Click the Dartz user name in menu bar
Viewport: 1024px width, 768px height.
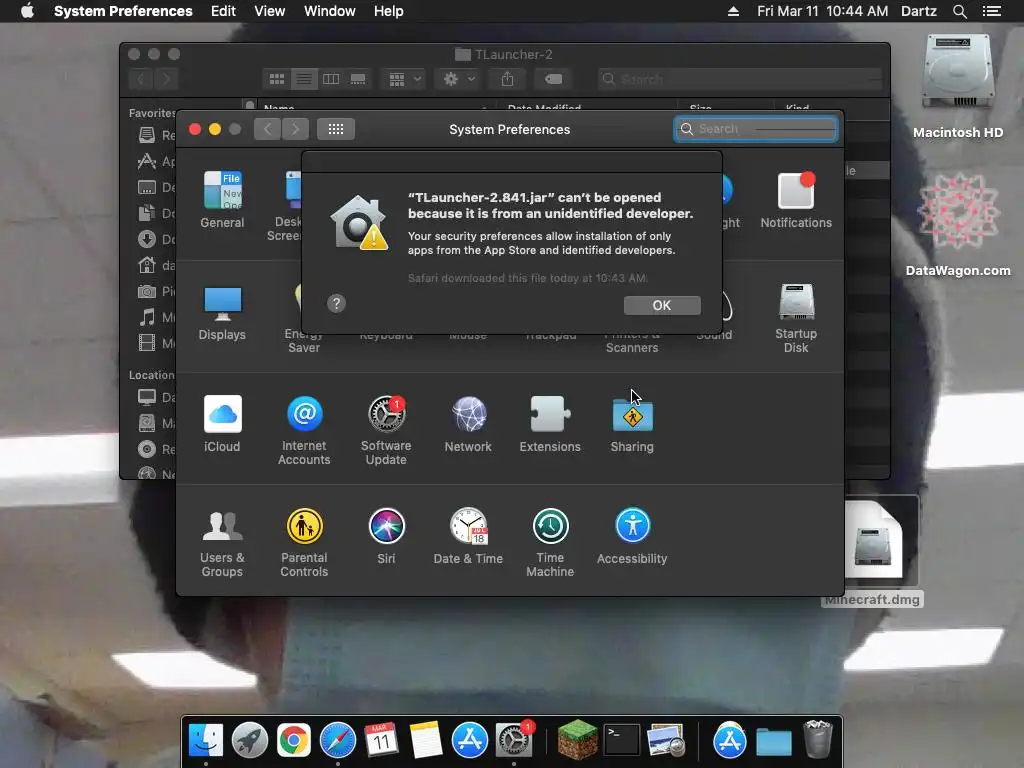(x=918, y=11)
